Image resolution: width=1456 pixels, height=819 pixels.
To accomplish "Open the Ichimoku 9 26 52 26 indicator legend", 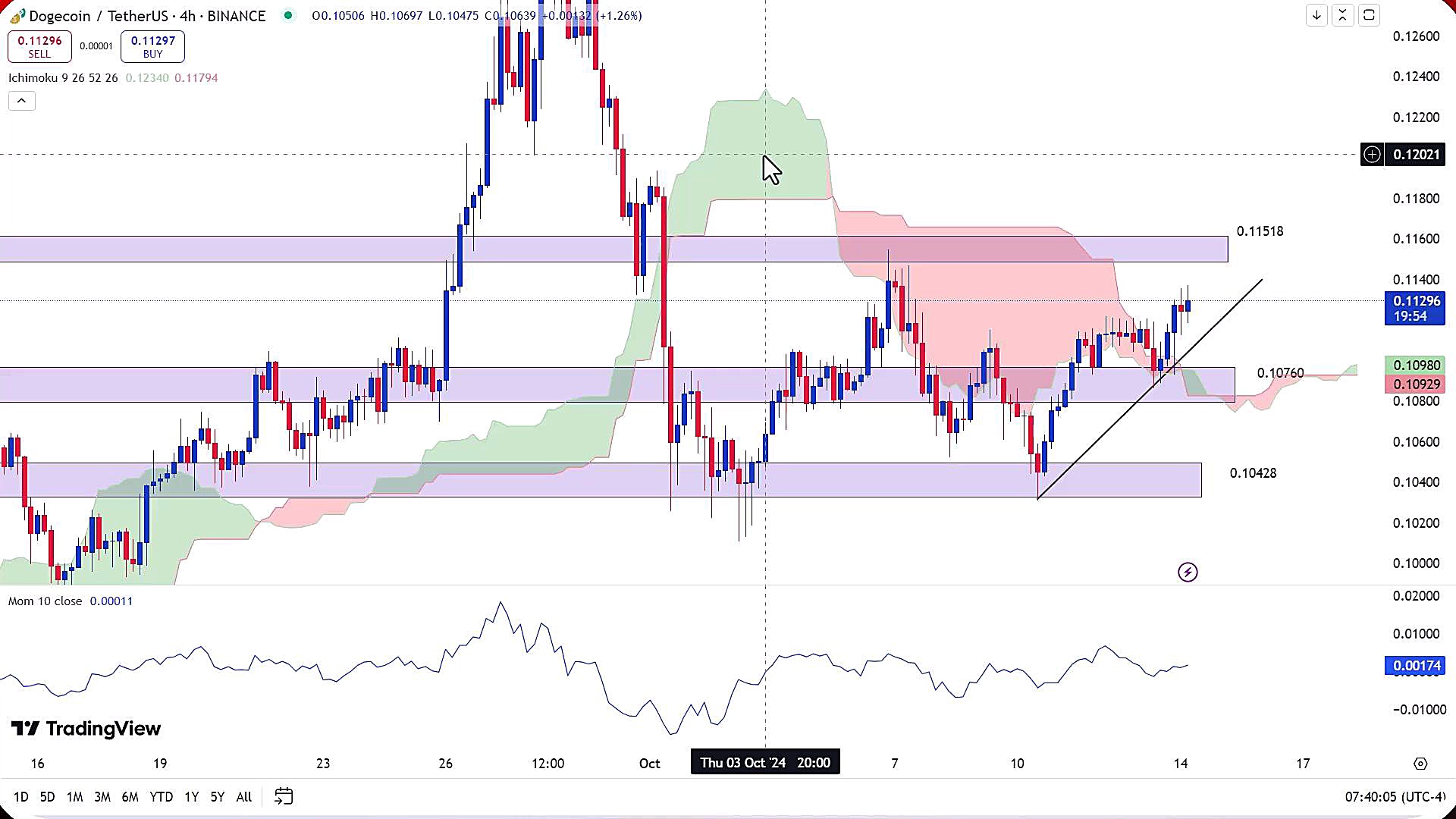I will pos(63,77).
